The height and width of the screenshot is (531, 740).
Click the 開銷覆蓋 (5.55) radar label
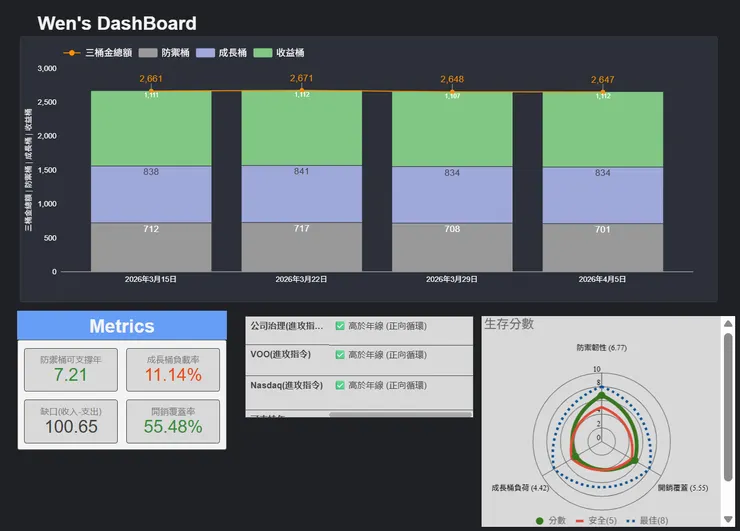pyautogui.click(x=683, y=488)
